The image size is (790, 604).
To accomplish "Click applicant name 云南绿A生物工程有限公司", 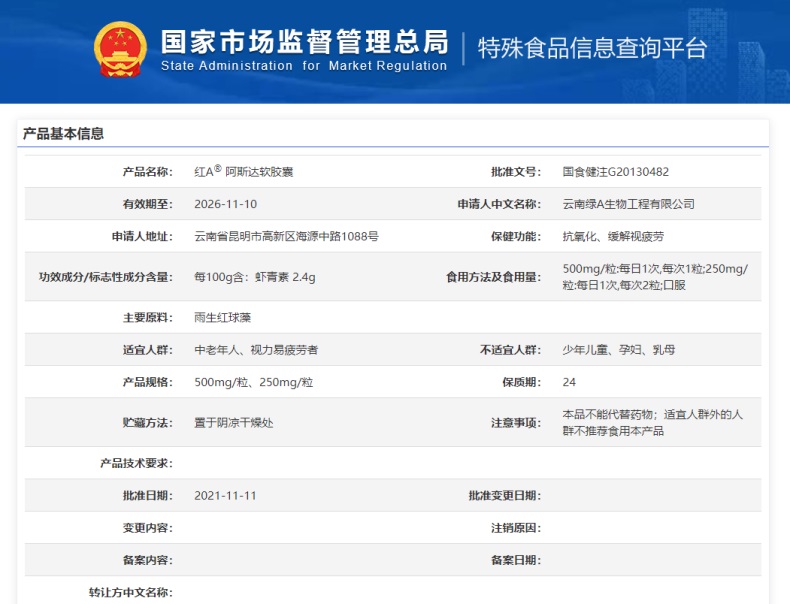I will click(628, 204).
